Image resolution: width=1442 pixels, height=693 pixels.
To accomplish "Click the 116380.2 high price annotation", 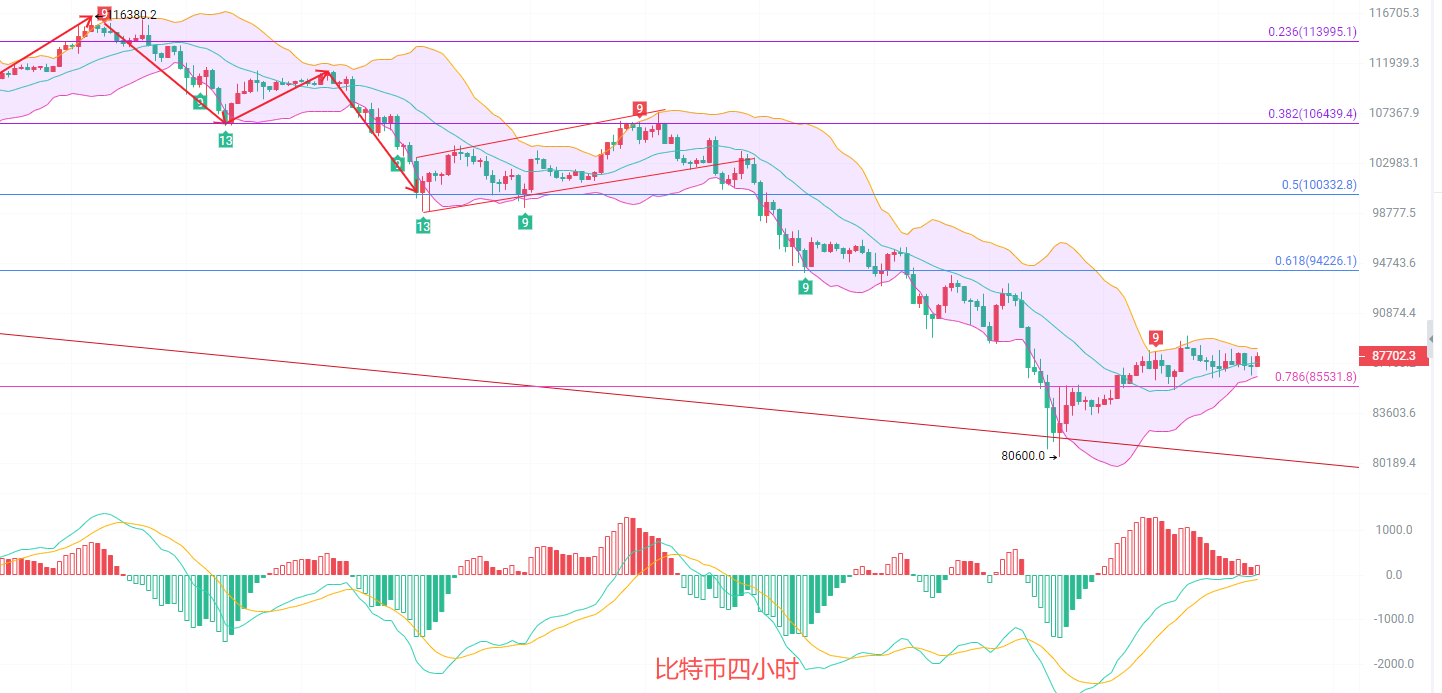I will 133,15.
